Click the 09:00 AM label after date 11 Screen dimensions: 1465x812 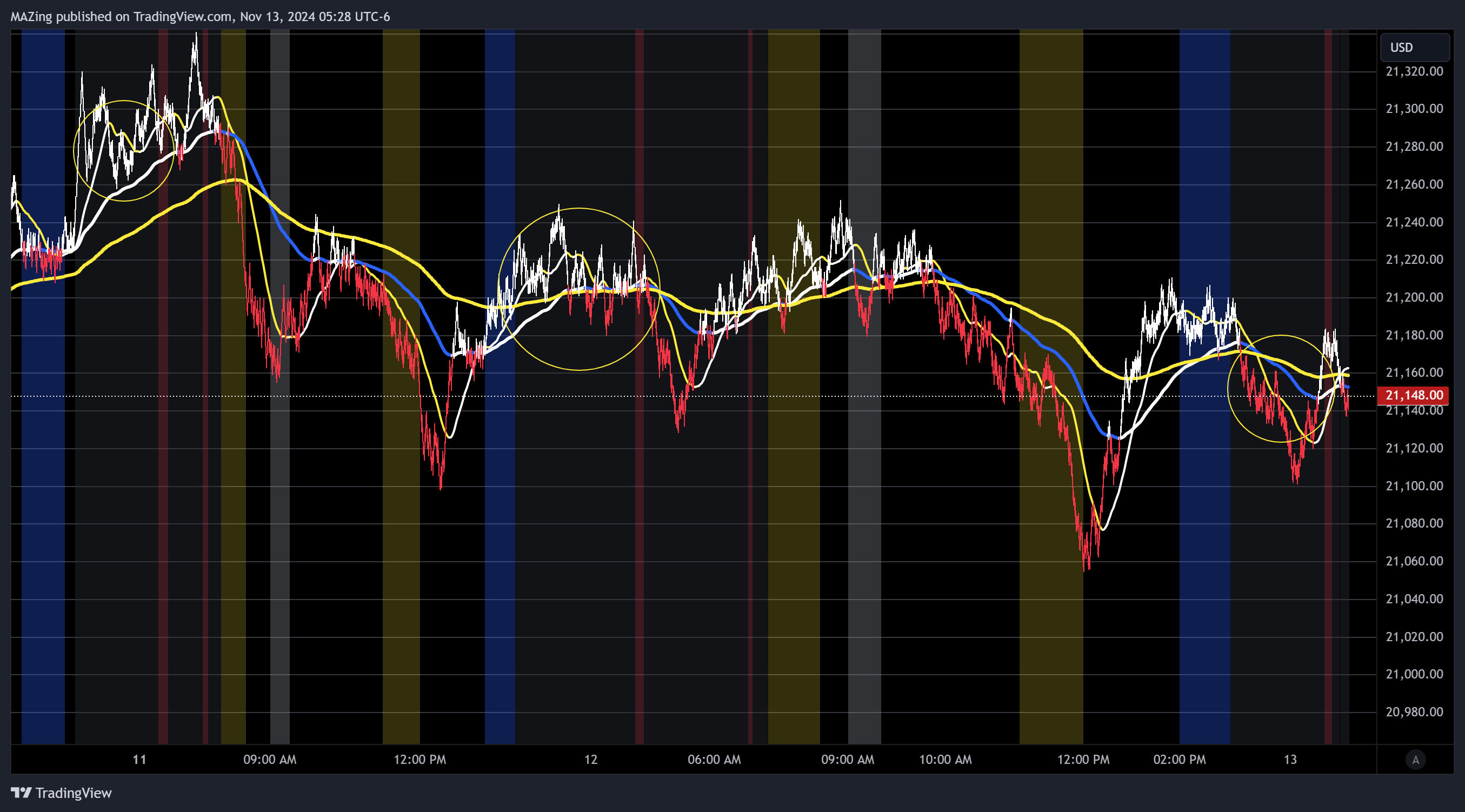click(270, 759)
